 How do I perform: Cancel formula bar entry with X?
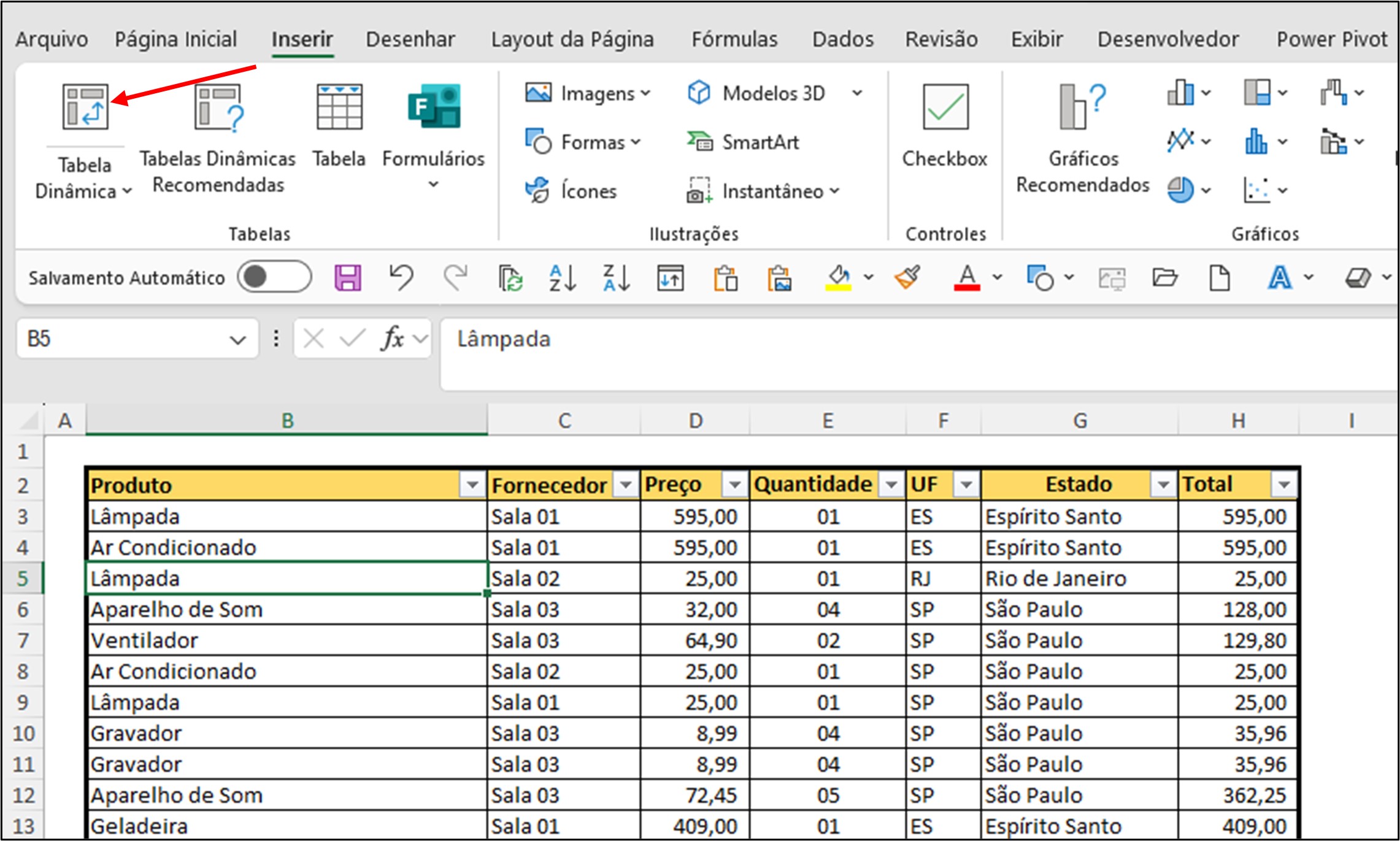(x=313, y=338)
